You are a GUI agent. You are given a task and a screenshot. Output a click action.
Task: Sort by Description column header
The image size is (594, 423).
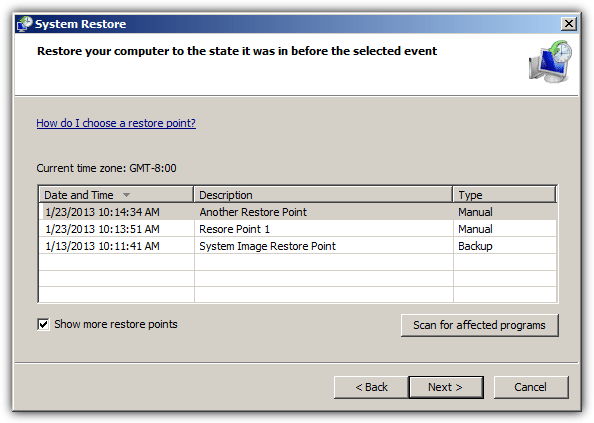(323, 195)
